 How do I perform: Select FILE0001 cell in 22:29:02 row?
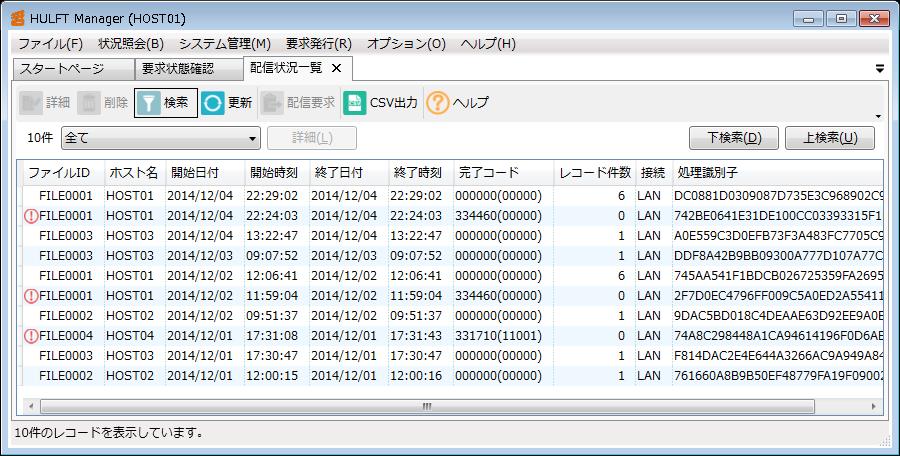pyautogui.click(x=65, y=196)
